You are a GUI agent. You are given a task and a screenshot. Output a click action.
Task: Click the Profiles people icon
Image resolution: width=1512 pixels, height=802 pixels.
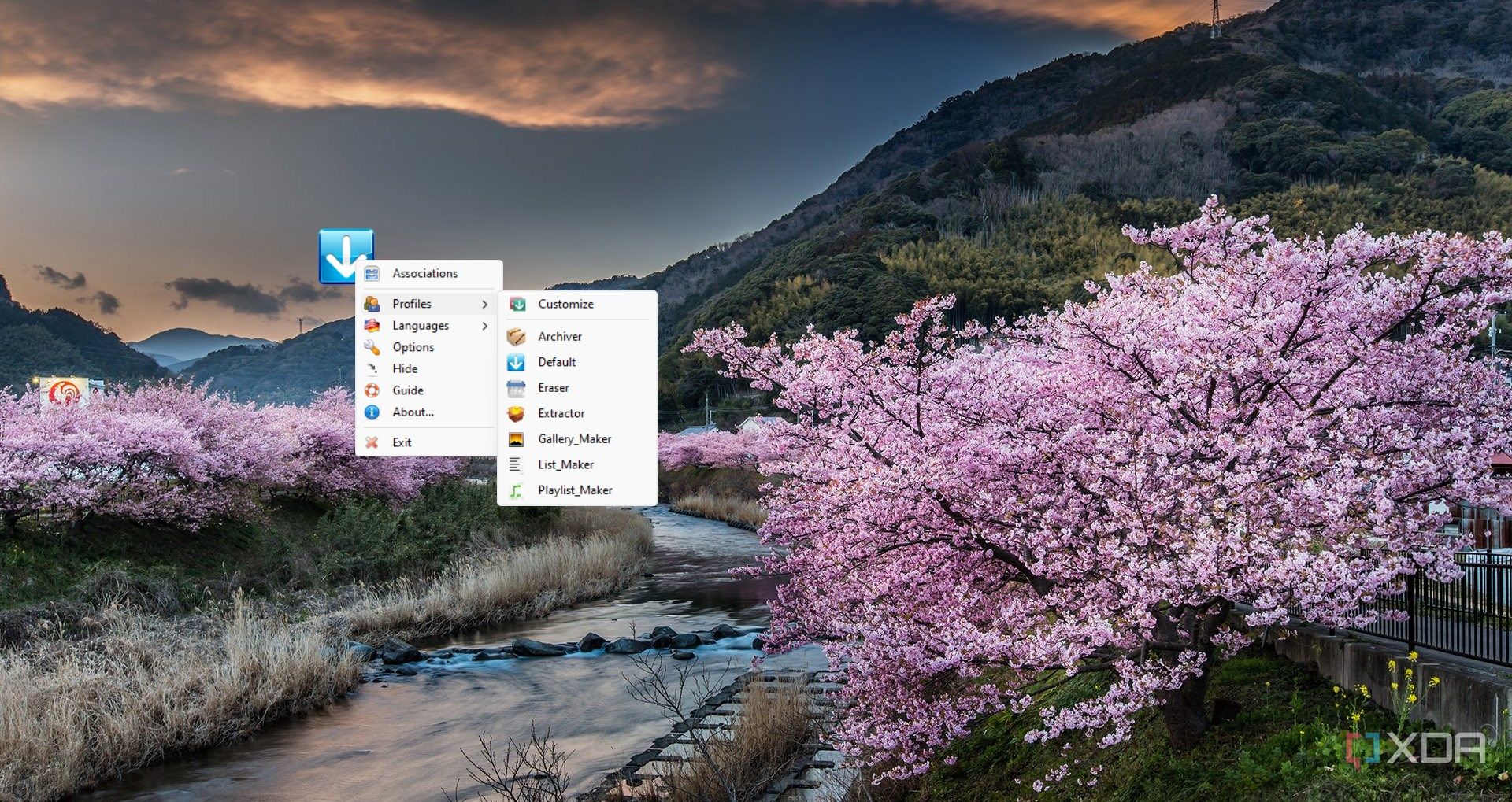tap(372, 304)
